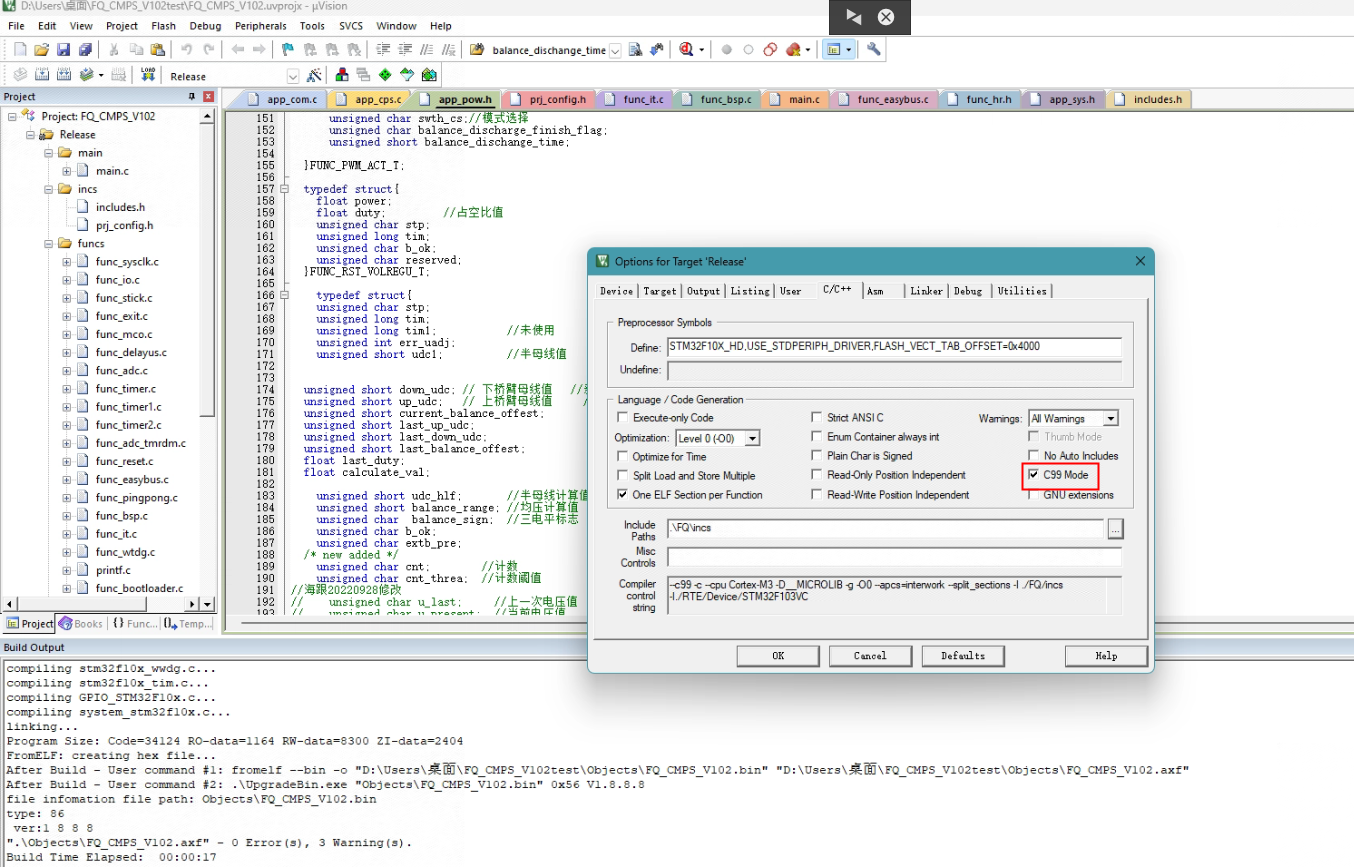Click the Defaults button

962,656
